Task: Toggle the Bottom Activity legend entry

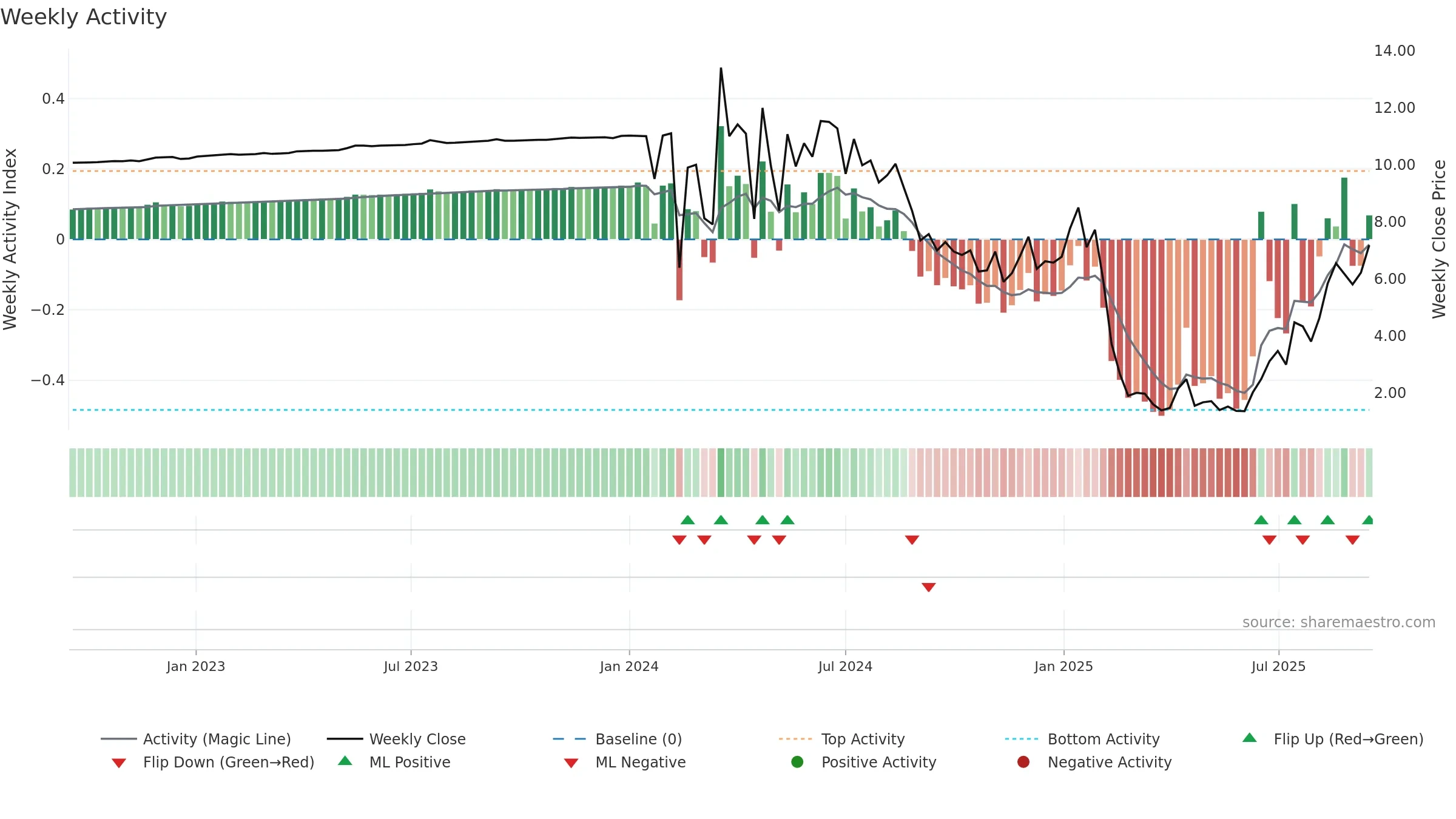Action: tap(1082, 739)
